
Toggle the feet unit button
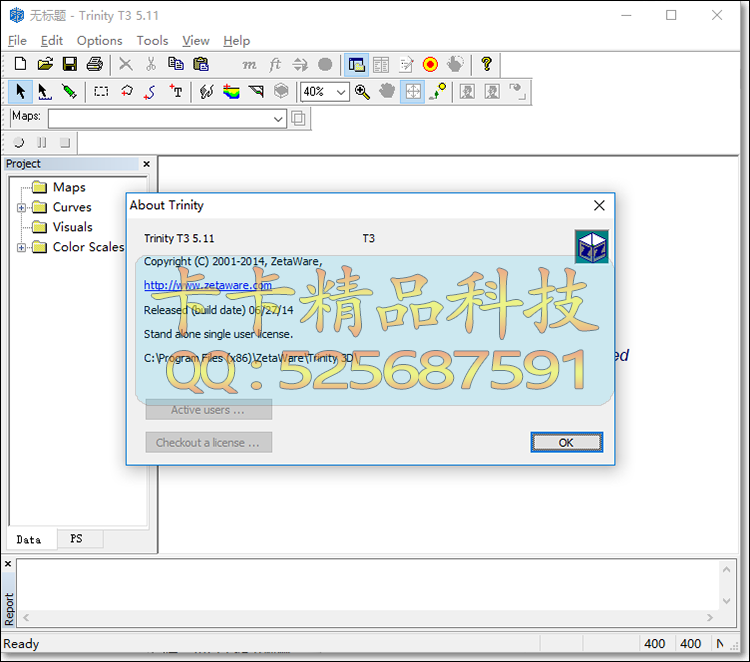pos(275,64)
